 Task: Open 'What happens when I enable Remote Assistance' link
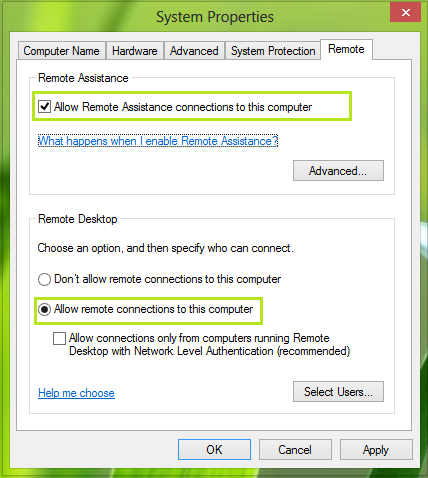158,141
